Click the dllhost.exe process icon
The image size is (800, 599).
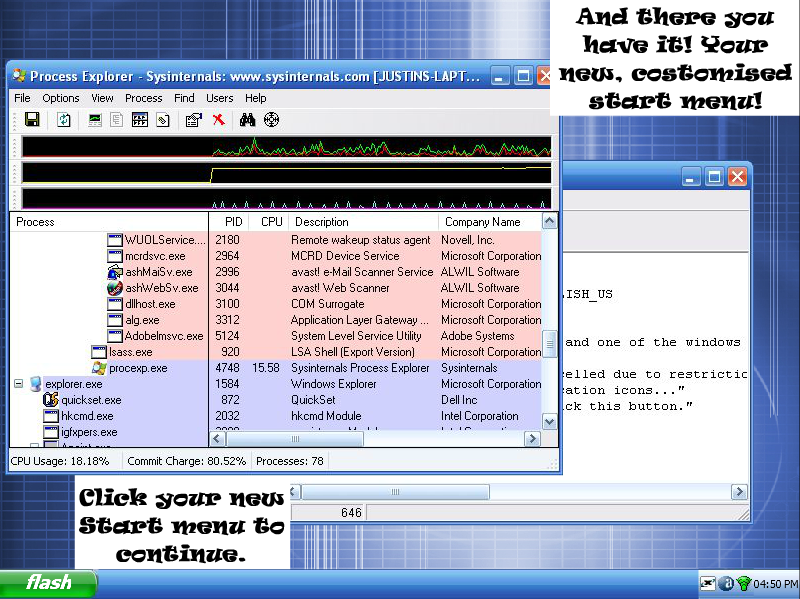(115, 304)
